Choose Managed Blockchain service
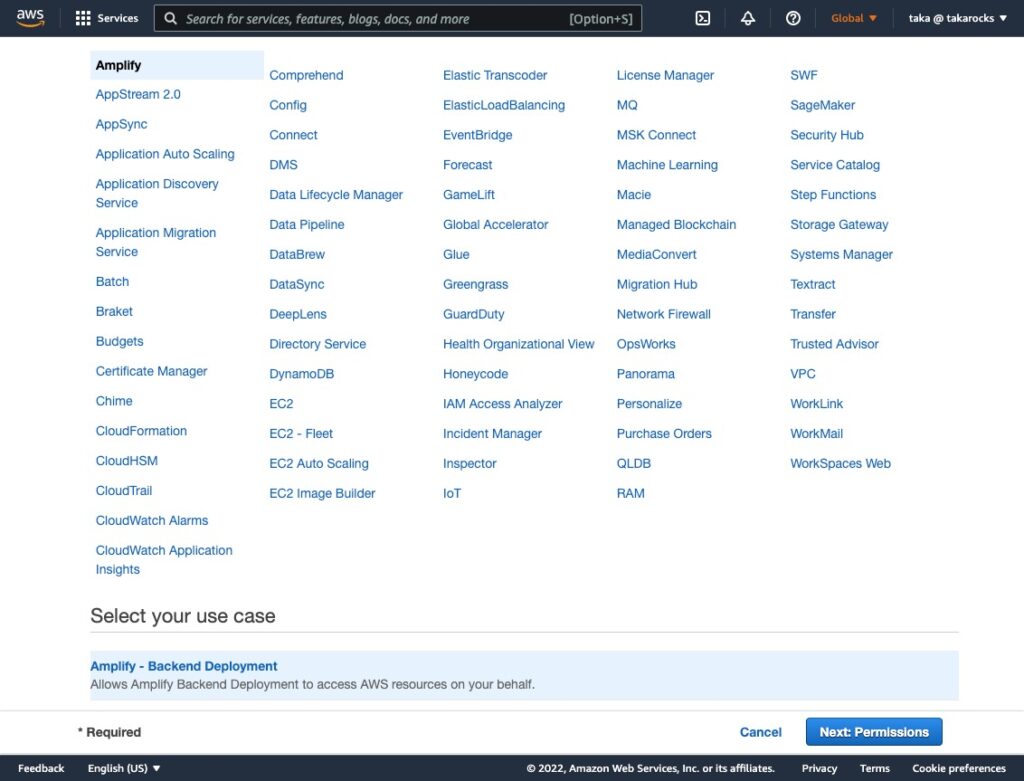 [677, 225]
